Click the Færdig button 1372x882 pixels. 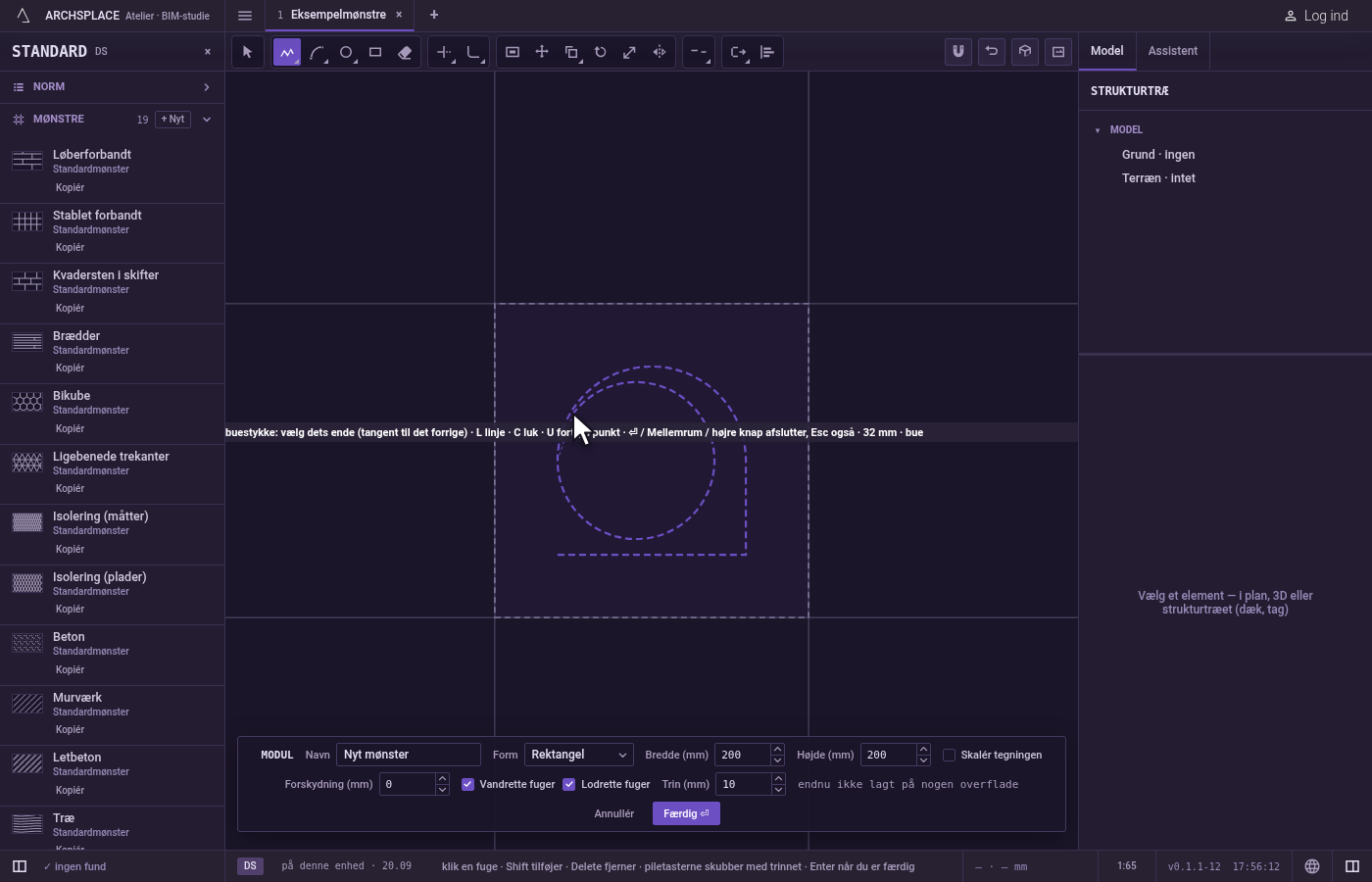(x=686, y=813)
